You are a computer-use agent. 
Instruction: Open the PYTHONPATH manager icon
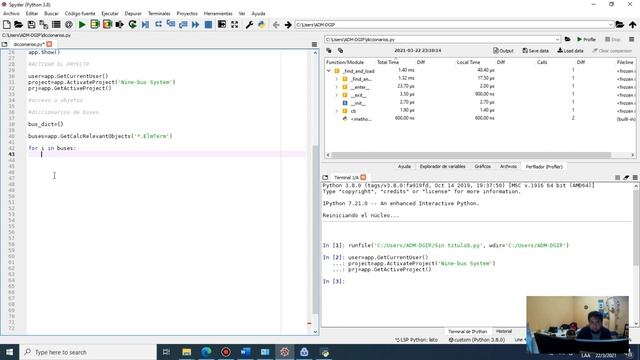pyautogui.click(x=262, y=25)
